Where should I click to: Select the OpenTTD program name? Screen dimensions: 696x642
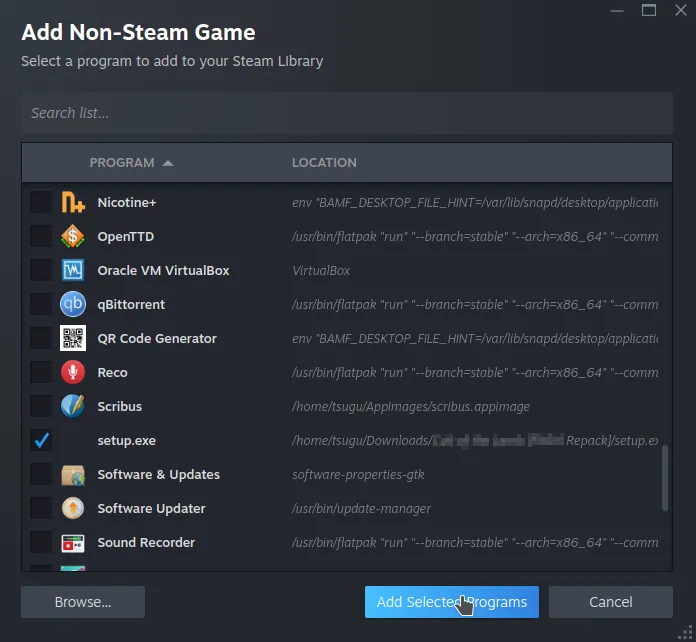click(126, 236)
